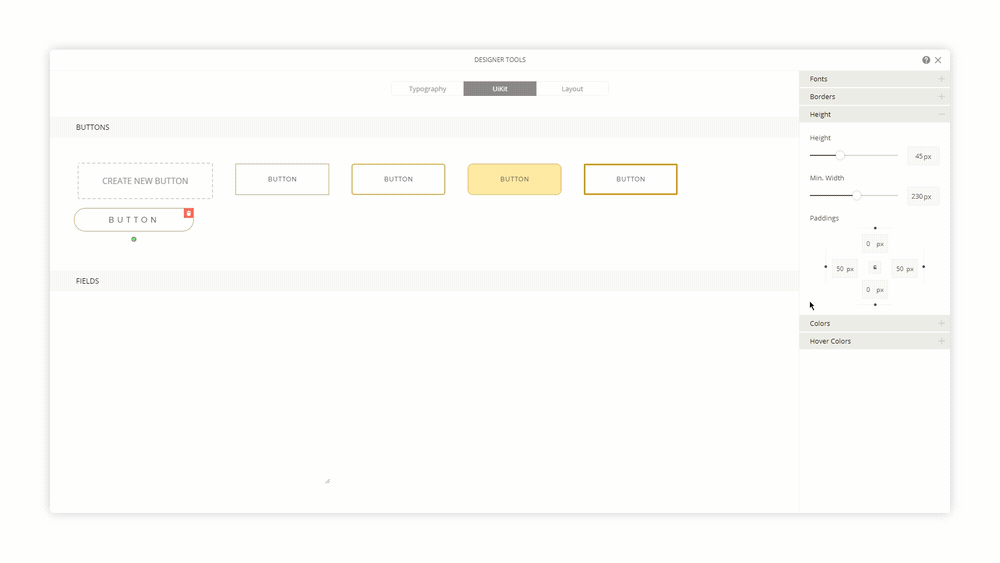Select the rounded pill BUTTON preset

(133, 220)
